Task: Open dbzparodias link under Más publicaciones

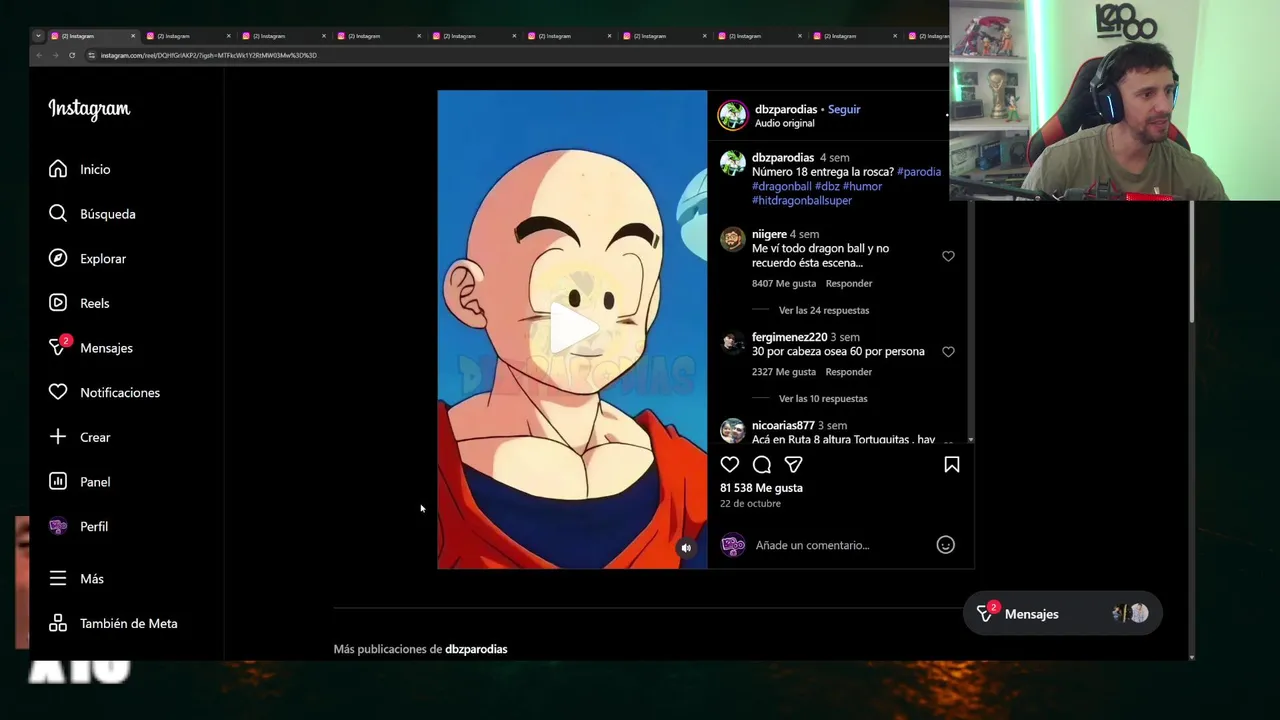Action: pos(476,649)
